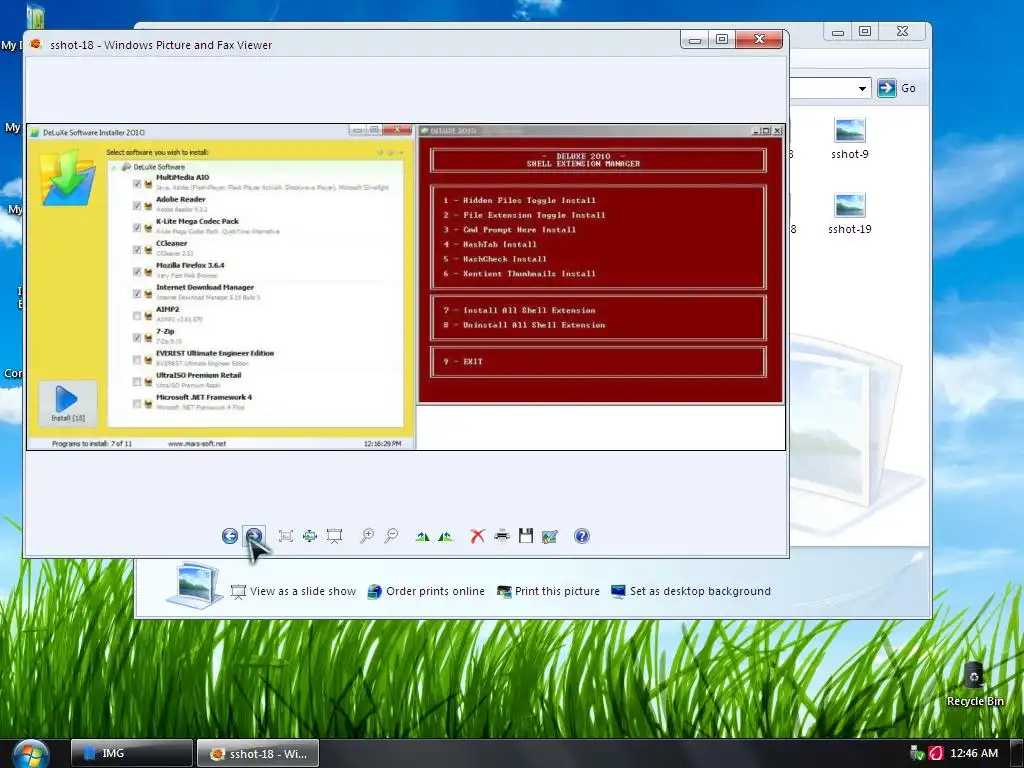Open the picture for editing via the toolbar
Image resolution: width=1024 pixels, height=768 pixels.
click(550, 536)
